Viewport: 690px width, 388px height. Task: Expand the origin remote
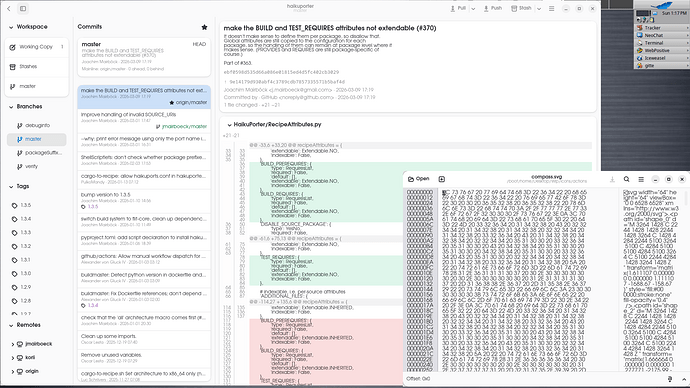pyautogui.click(x=13, y=371)
